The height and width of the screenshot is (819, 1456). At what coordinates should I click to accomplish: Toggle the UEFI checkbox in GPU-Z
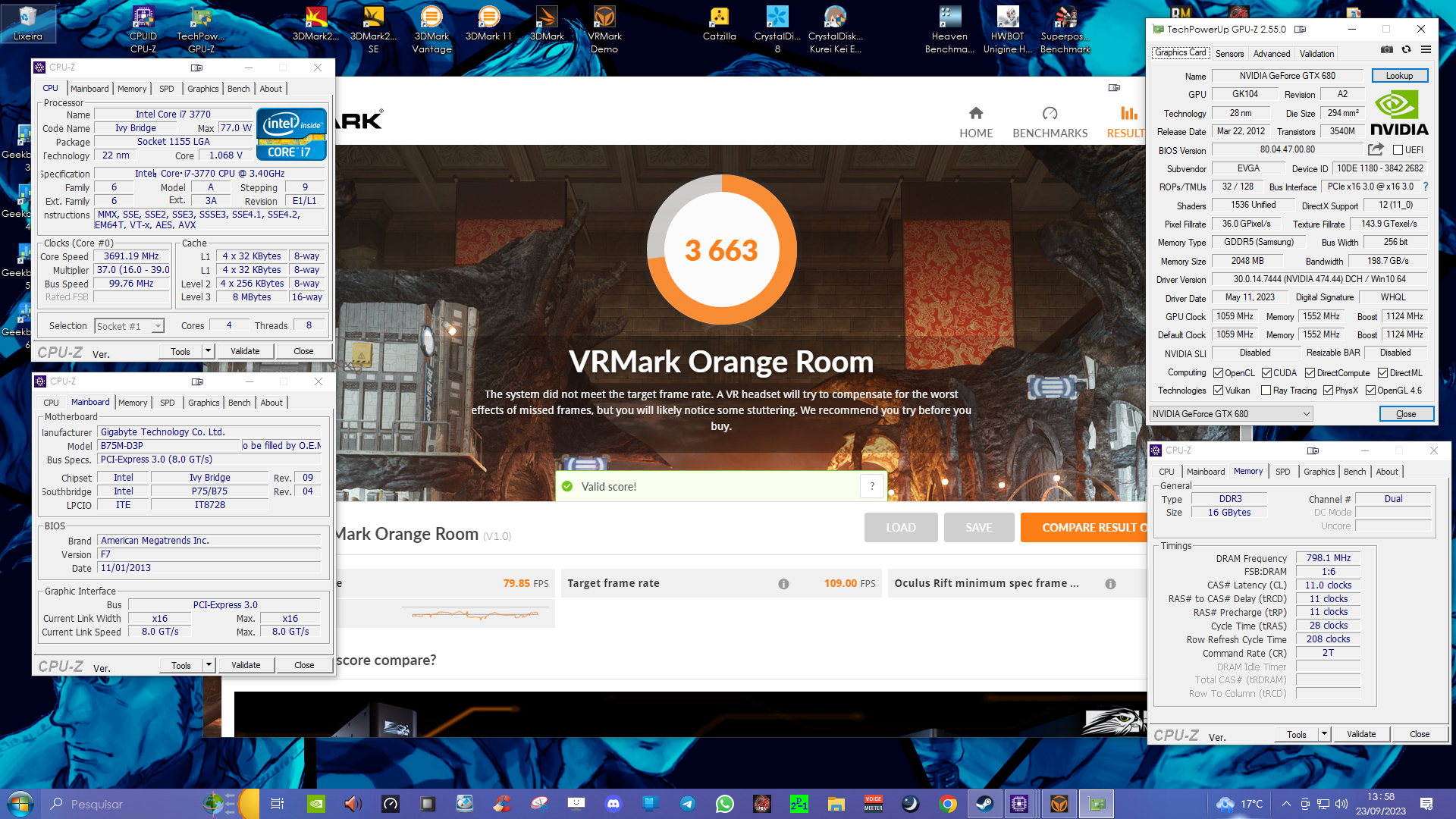[x=1398, y=150]
